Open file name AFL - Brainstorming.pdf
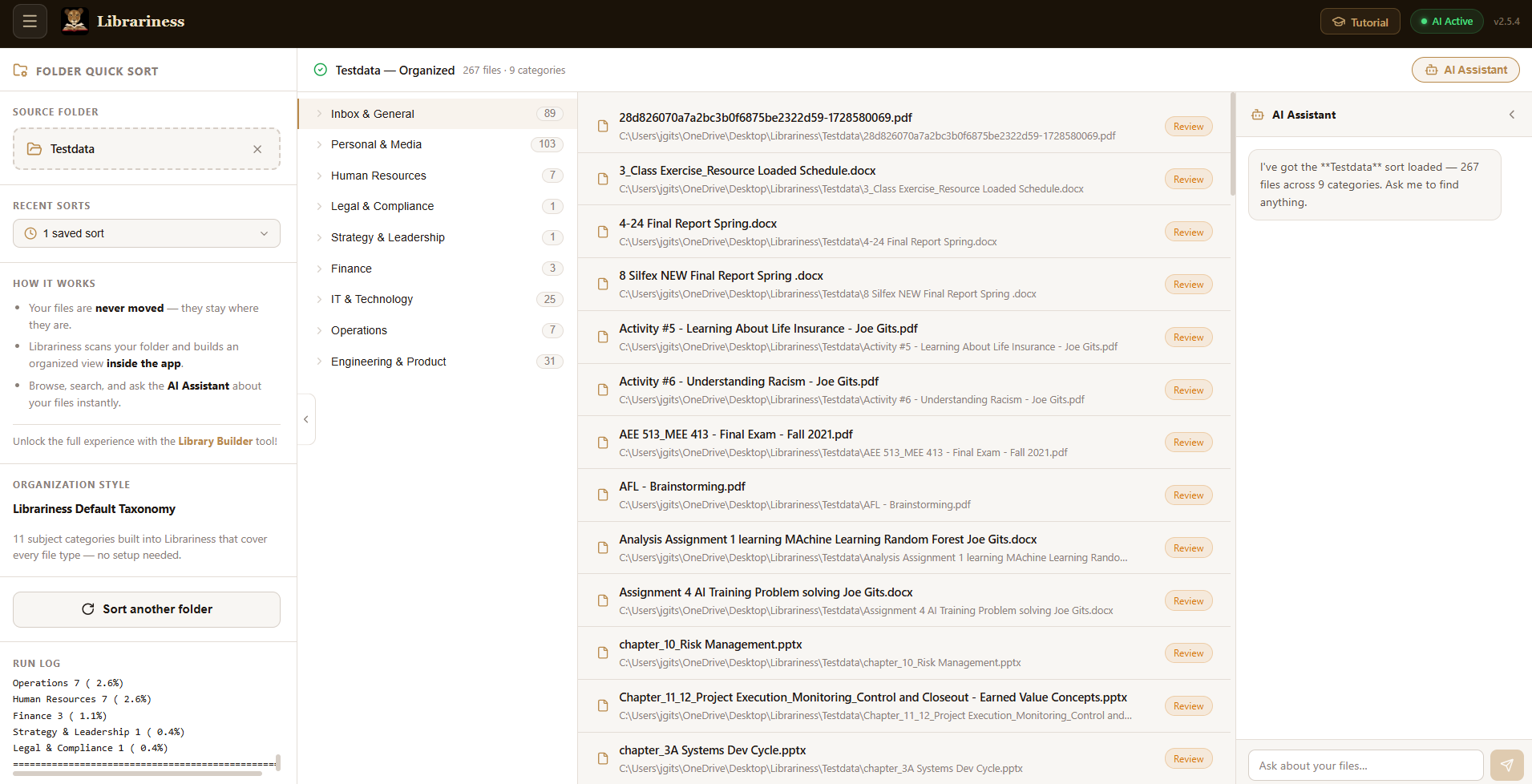 682,487
